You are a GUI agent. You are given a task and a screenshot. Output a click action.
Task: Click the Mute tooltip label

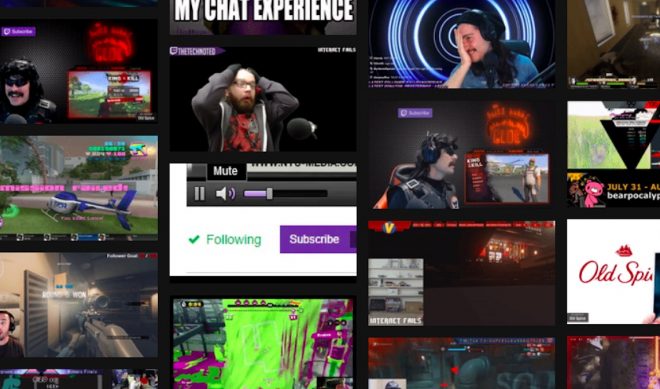[x=226, y=171]
